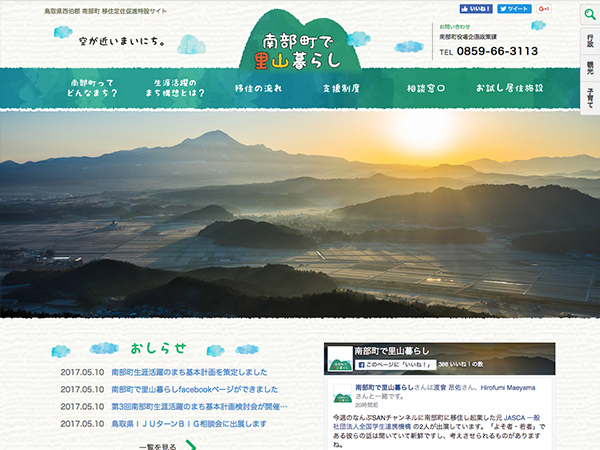Open 移住の流れ menu item

pos(258,88)
